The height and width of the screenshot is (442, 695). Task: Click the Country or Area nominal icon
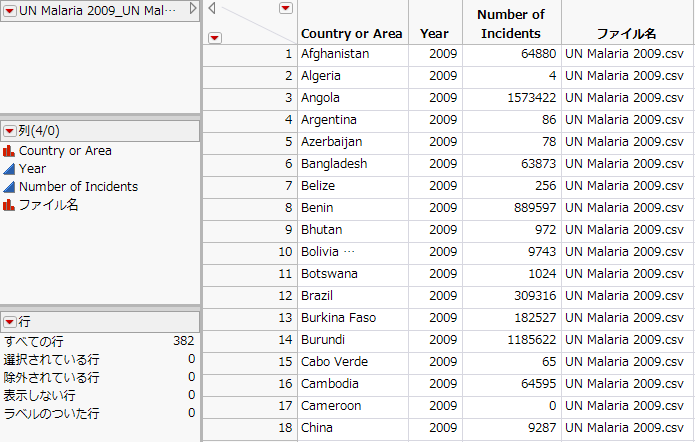10,151
